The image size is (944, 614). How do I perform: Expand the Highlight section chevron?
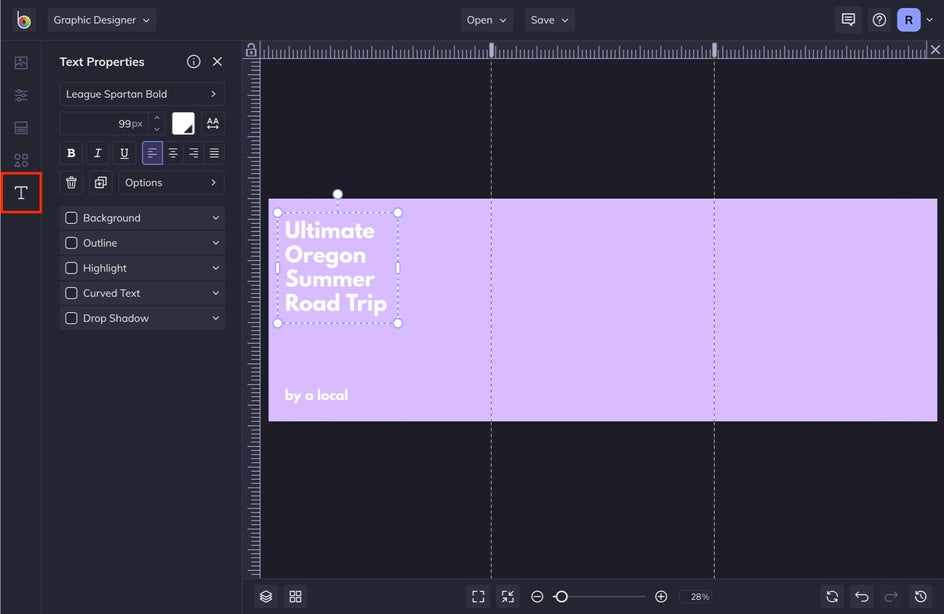coord(215,268)
